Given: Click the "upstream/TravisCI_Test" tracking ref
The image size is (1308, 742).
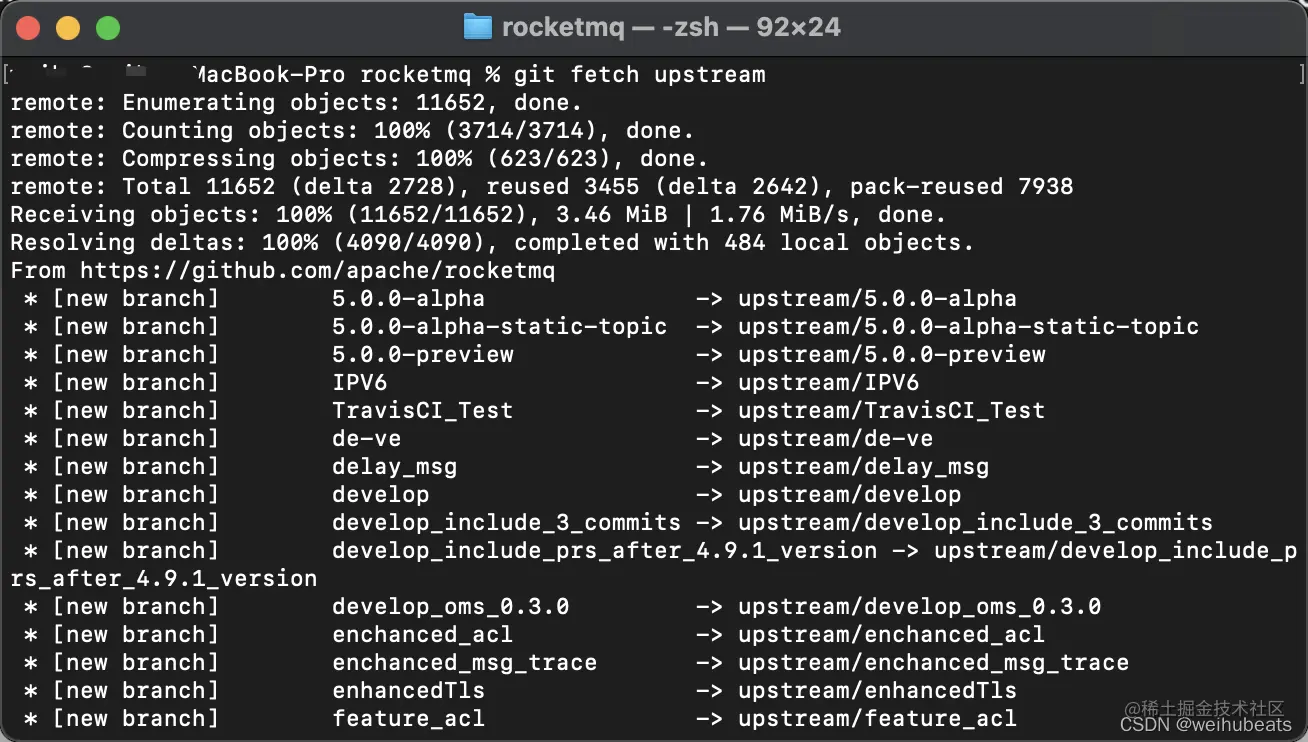Looking at the screenshot, I should coord(892,411).
